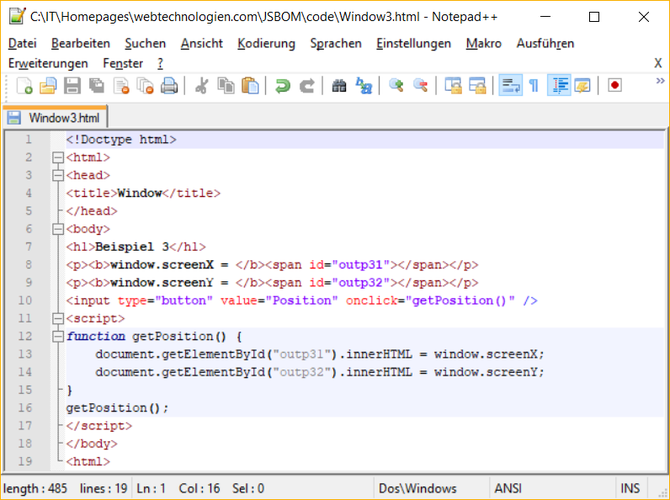Image resolution: width=670 pixels, height=500 pixels.
Task: Open the Suchen menu
Action: tap(145, 43)
